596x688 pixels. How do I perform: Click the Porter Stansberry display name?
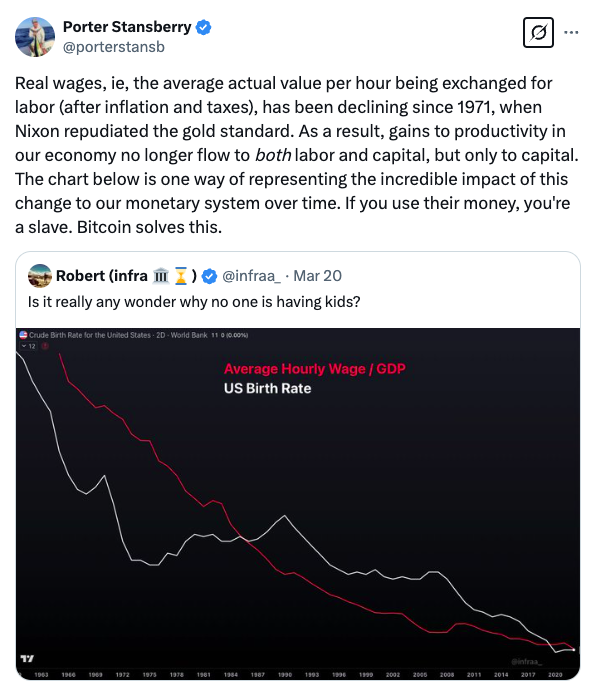click(127, 27)
